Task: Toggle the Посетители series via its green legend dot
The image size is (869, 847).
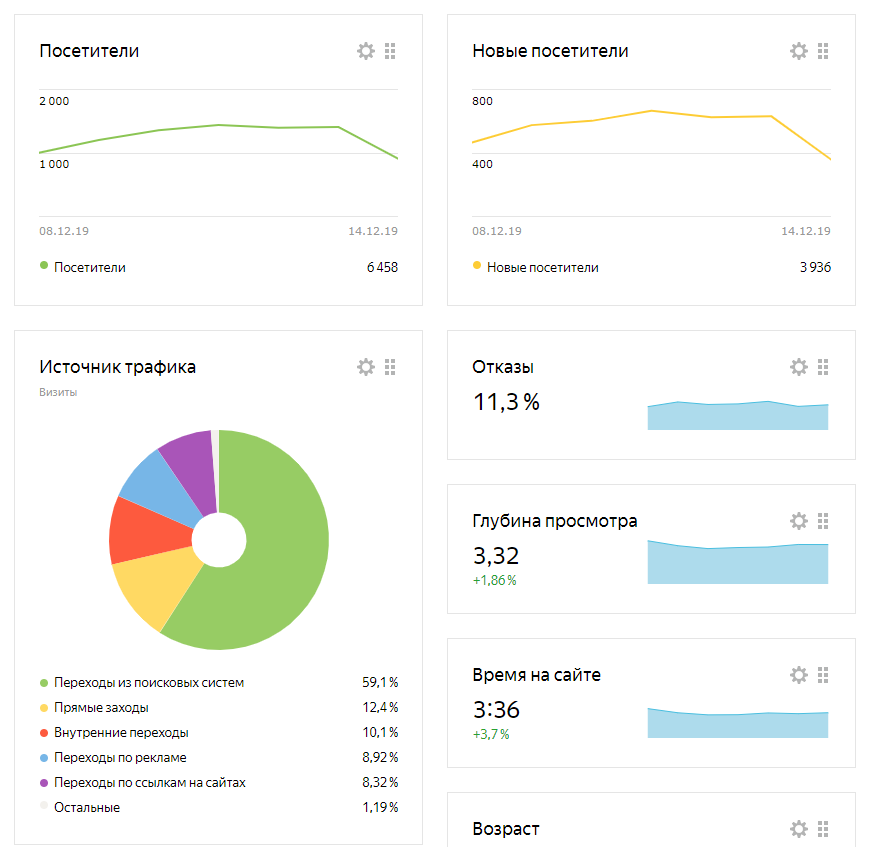Action: tap(42, 267)
